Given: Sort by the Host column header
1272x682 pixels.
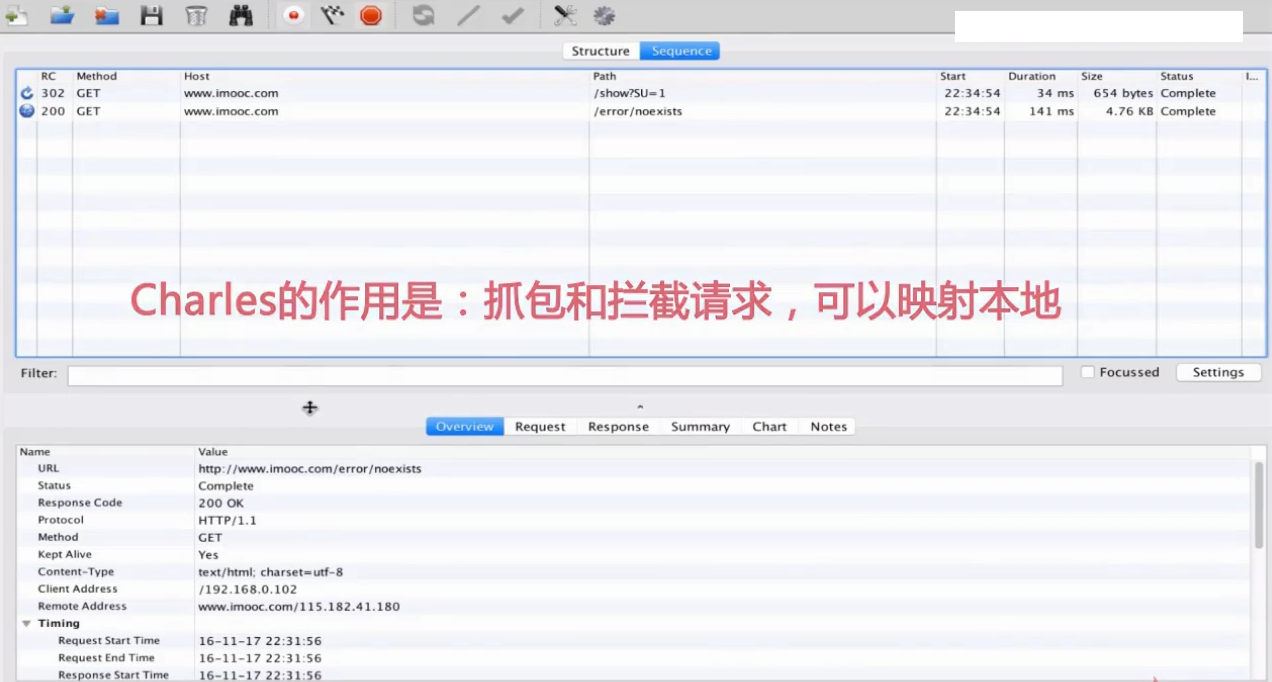Looking at the screenshot, I should coord(385,76).
